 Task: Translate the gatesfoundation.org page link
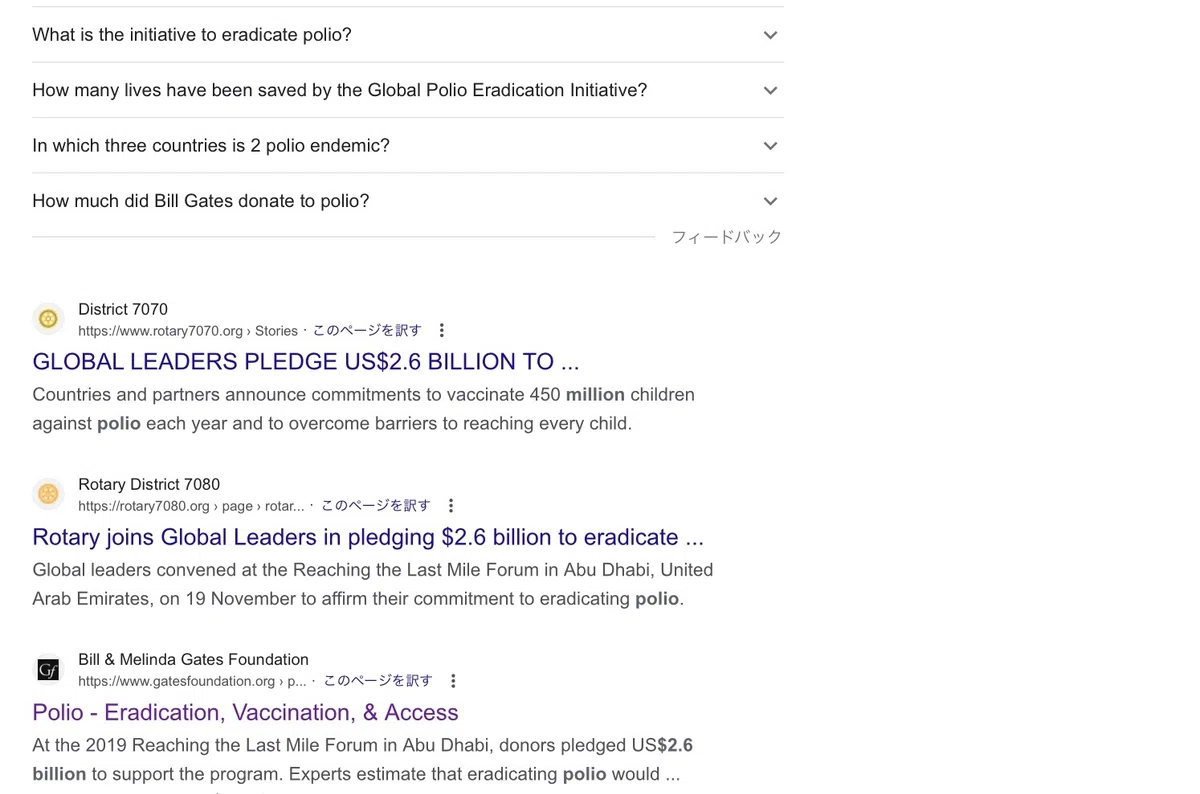point(378,681)
